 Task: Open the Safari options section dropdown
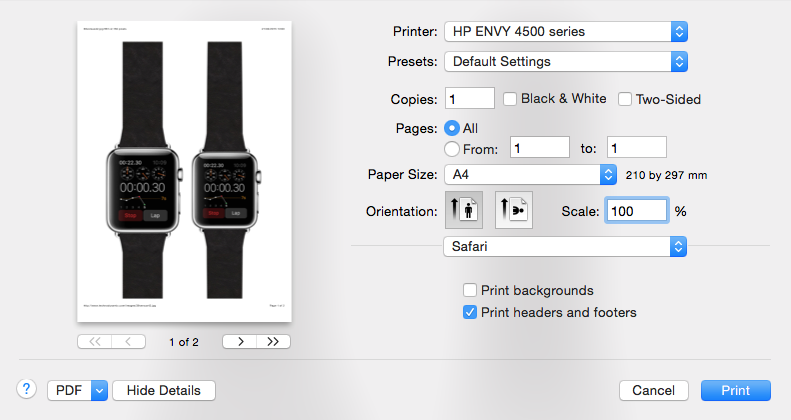(565, 246)
